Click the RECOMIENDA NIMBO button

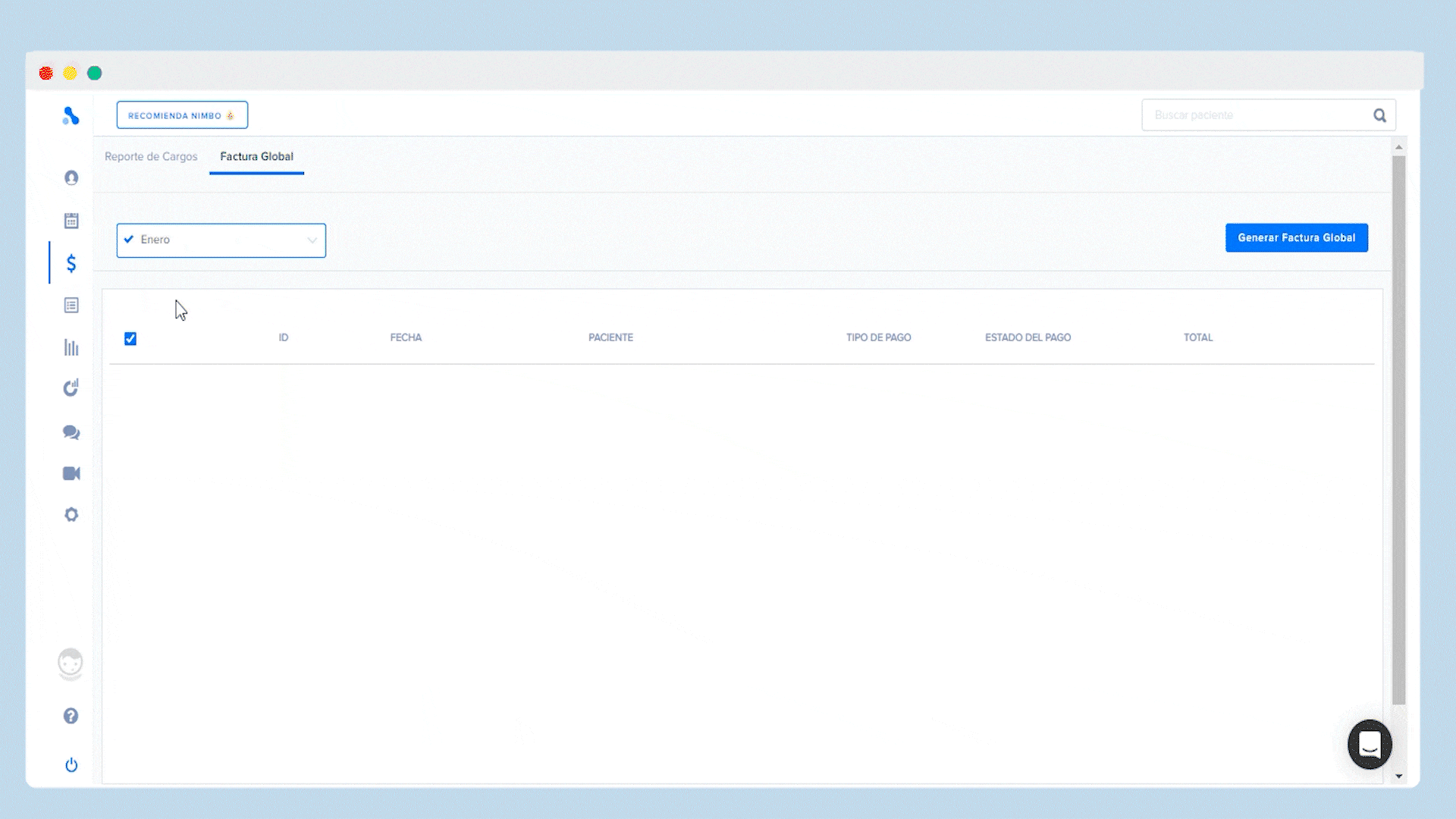pos(182,115)
